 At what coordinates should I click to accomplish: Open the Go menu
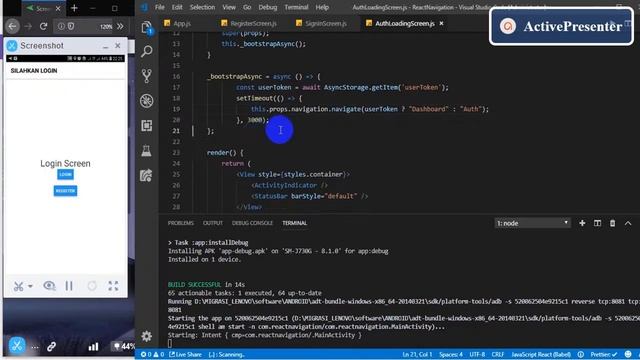247,7
